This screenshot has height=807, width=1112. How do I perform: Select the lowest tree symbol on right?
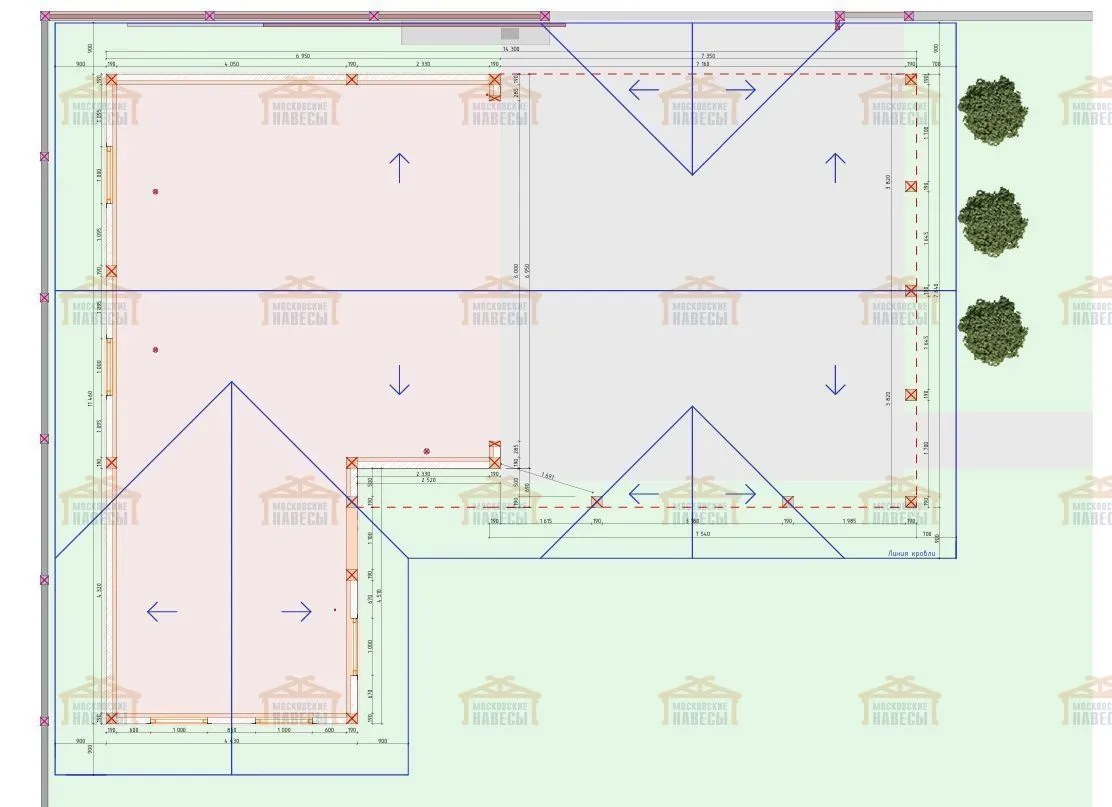[x=992, y=328]
